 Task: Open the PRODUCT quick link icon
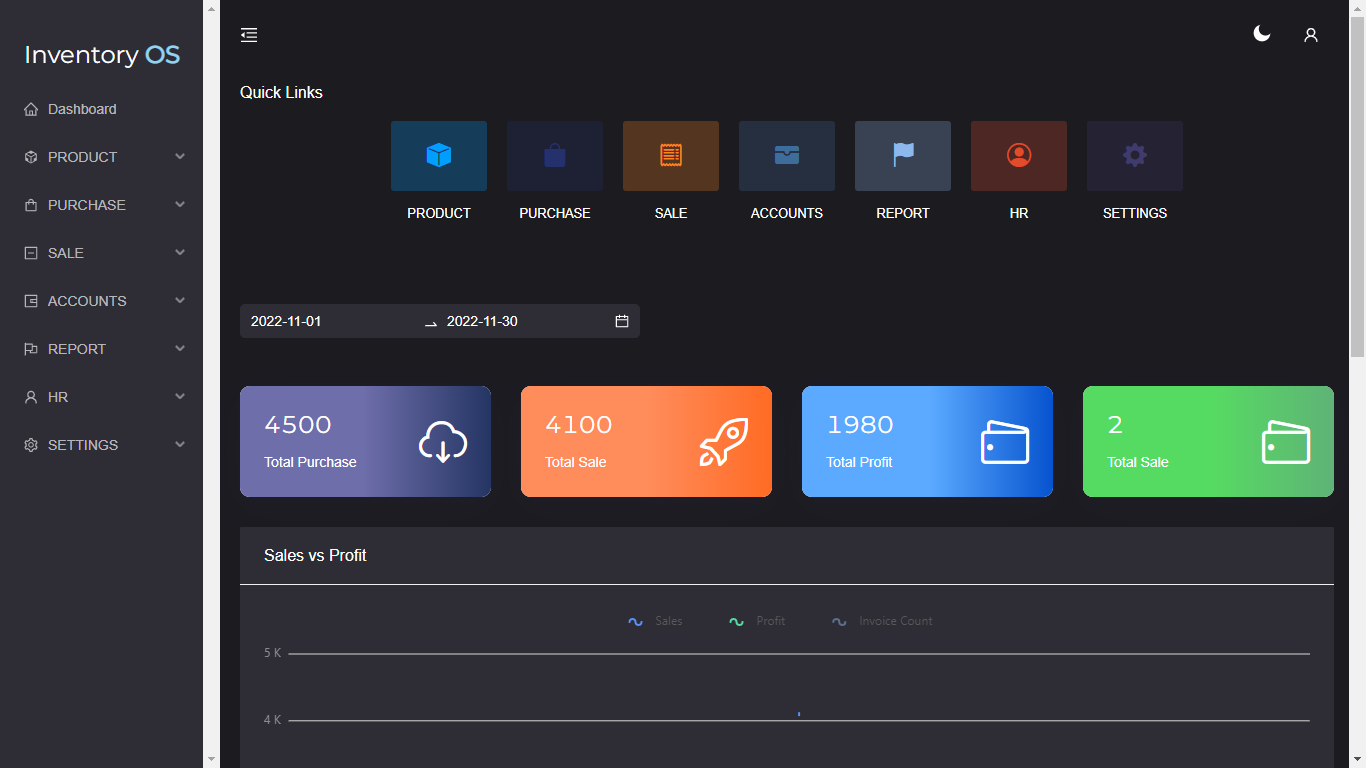pos(438,155)
